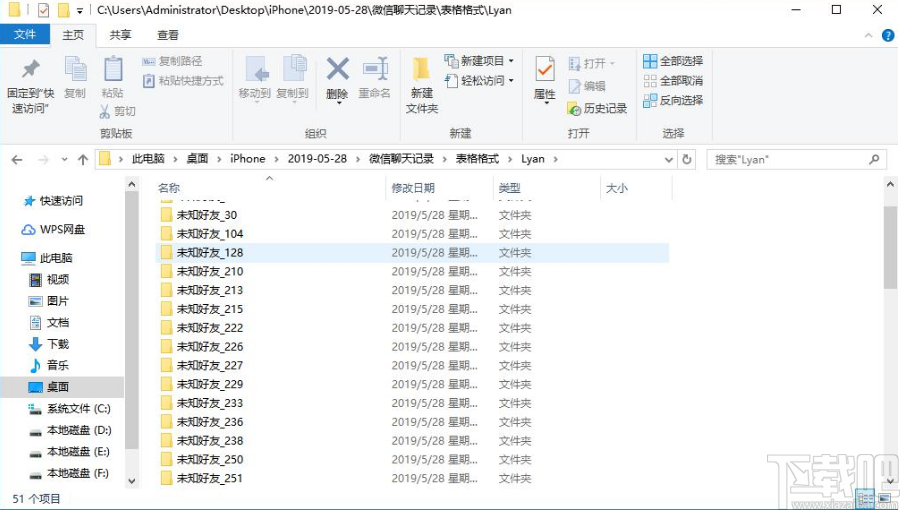Click the search Lyan input box
The image size is (902, 510).
(x=796, y=160)
